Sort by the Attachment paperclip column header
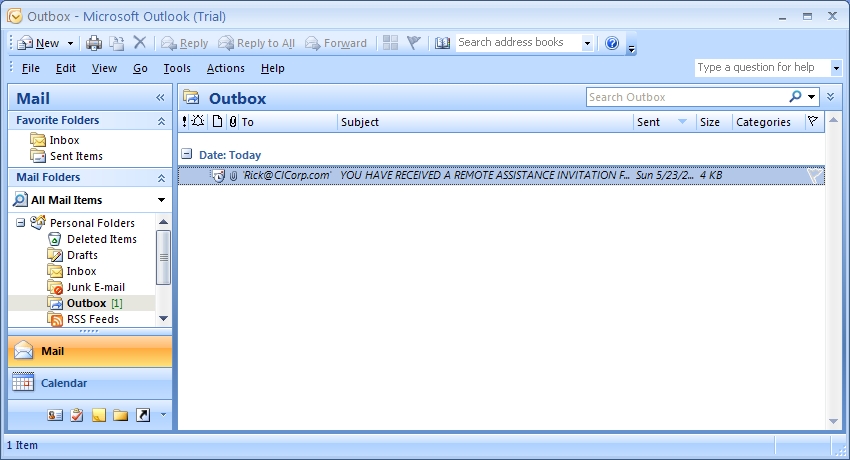This screenshot has height=460, width=850. pyautogui.click(x=233, y=122)
